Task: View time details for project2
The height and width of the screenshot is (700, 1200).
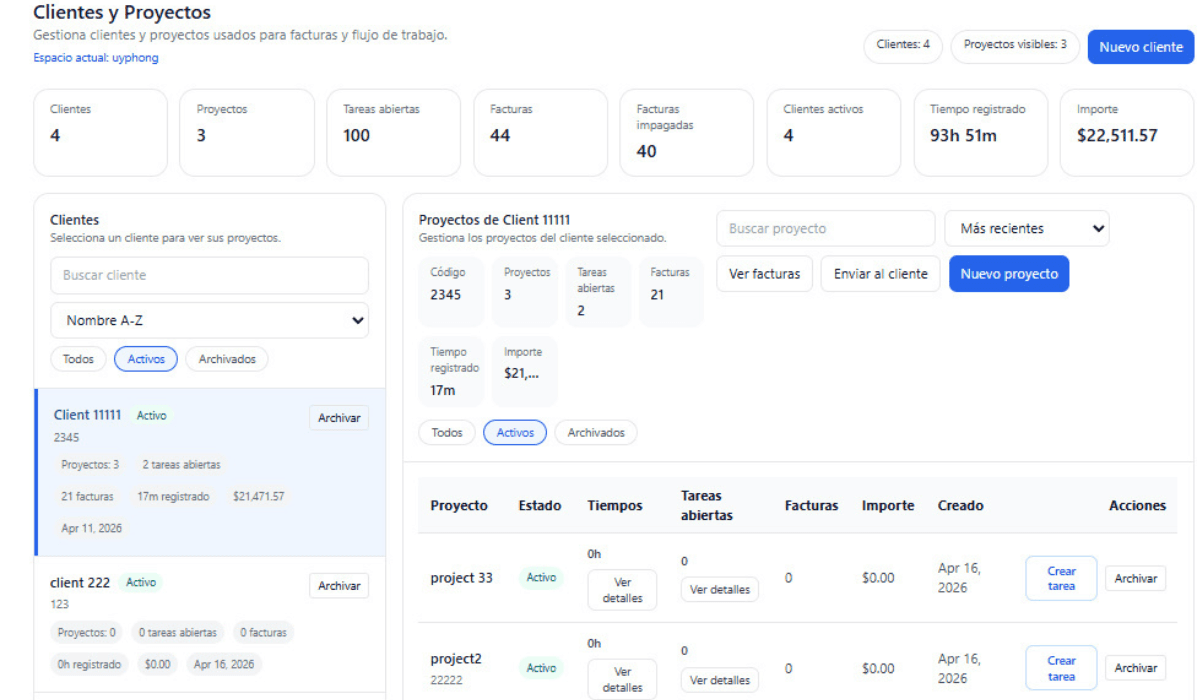Action: (x=622, y=680)
